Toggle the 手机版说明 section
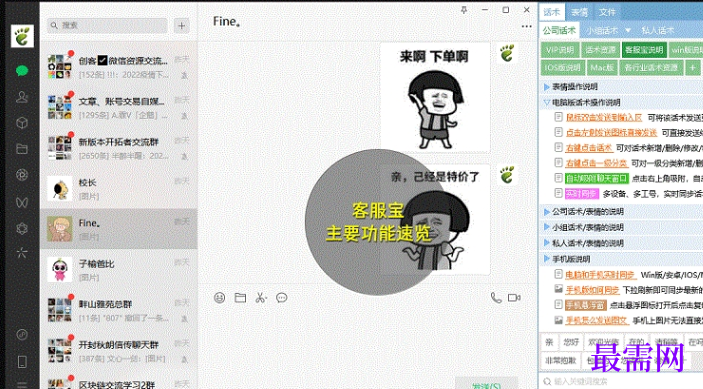Viewport: 703px width, 389px height. click(x=547, y=259)
